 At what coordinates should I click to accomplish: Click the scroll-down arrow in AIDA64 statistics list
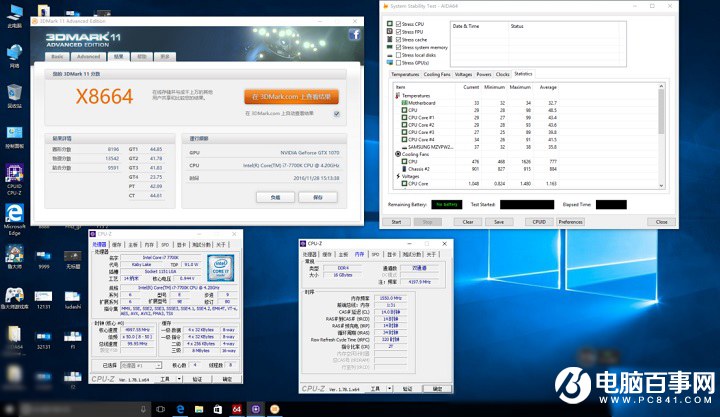click(x=661, y=186)
